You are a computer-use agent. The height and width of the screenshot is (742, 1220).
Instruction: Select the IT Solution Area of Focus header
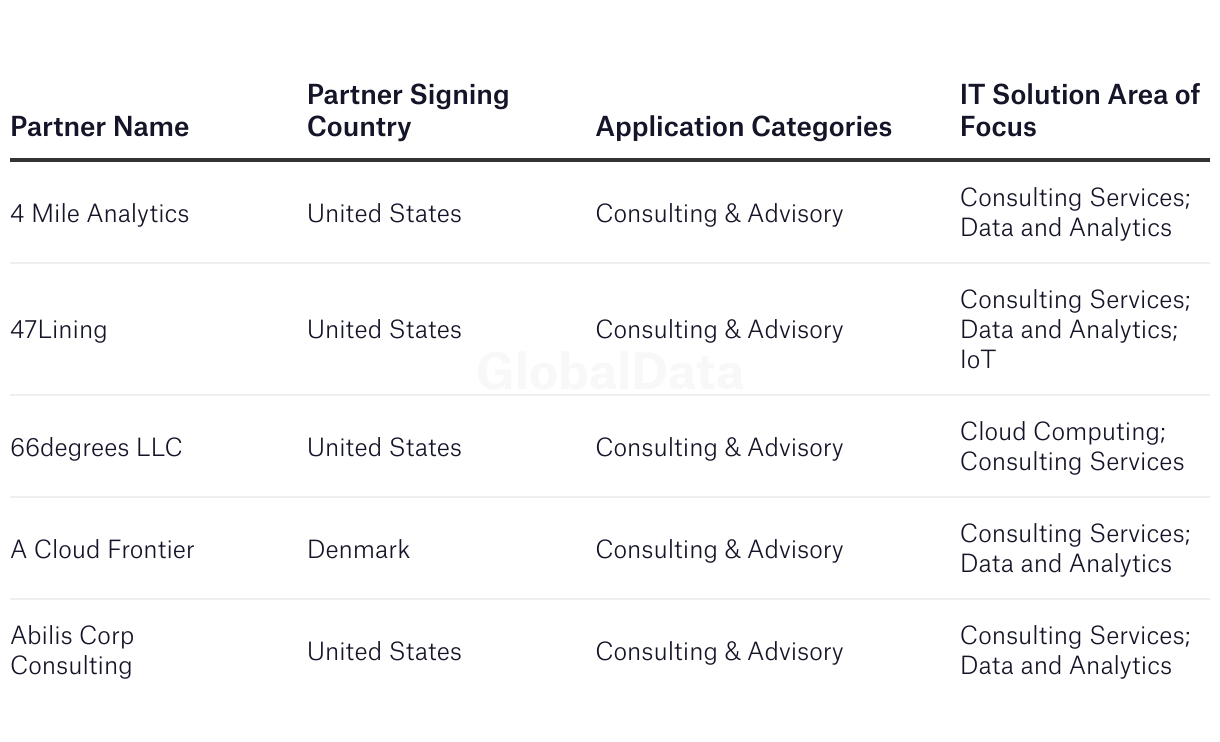(x=1079, y=111)
